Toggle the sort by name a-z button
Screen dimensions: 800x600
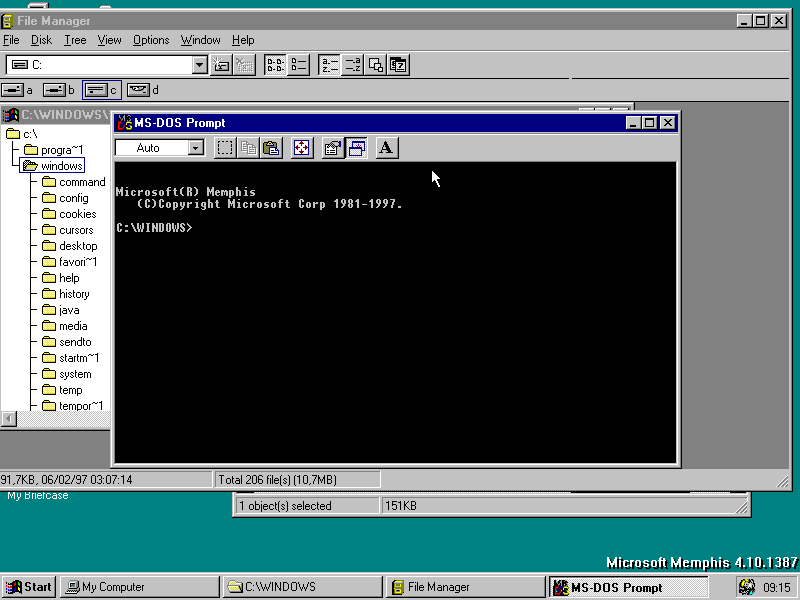point(329,65)
